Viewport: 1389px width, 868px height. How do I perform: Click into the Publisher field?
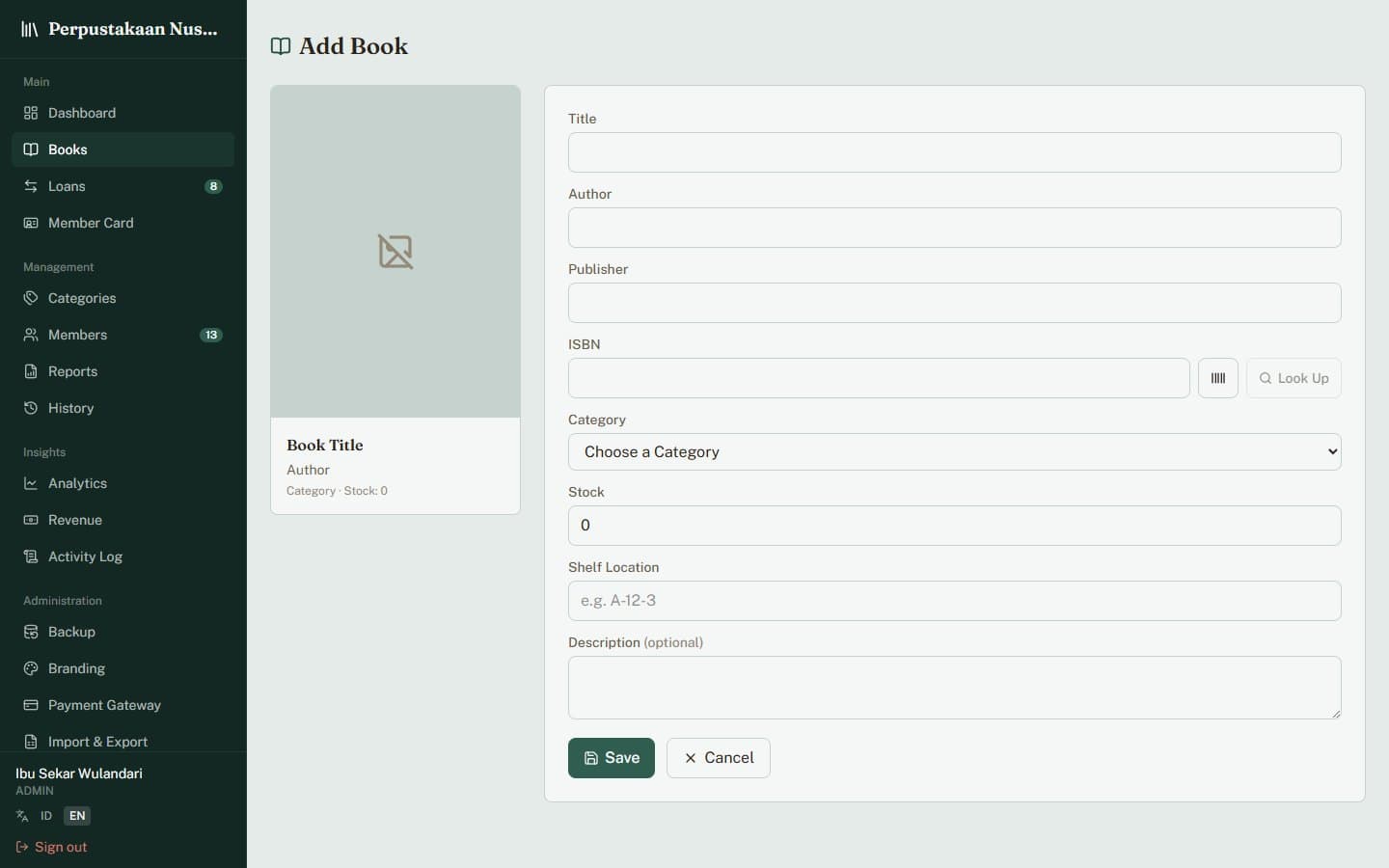coord(955,303)
